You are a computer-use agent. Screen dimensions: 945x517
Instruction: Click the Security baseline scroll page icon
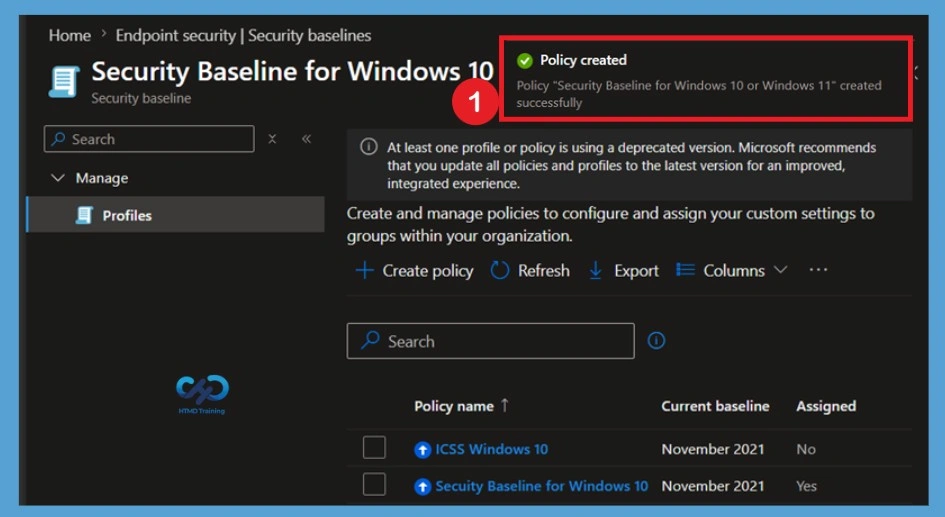(x=64, y=82)
